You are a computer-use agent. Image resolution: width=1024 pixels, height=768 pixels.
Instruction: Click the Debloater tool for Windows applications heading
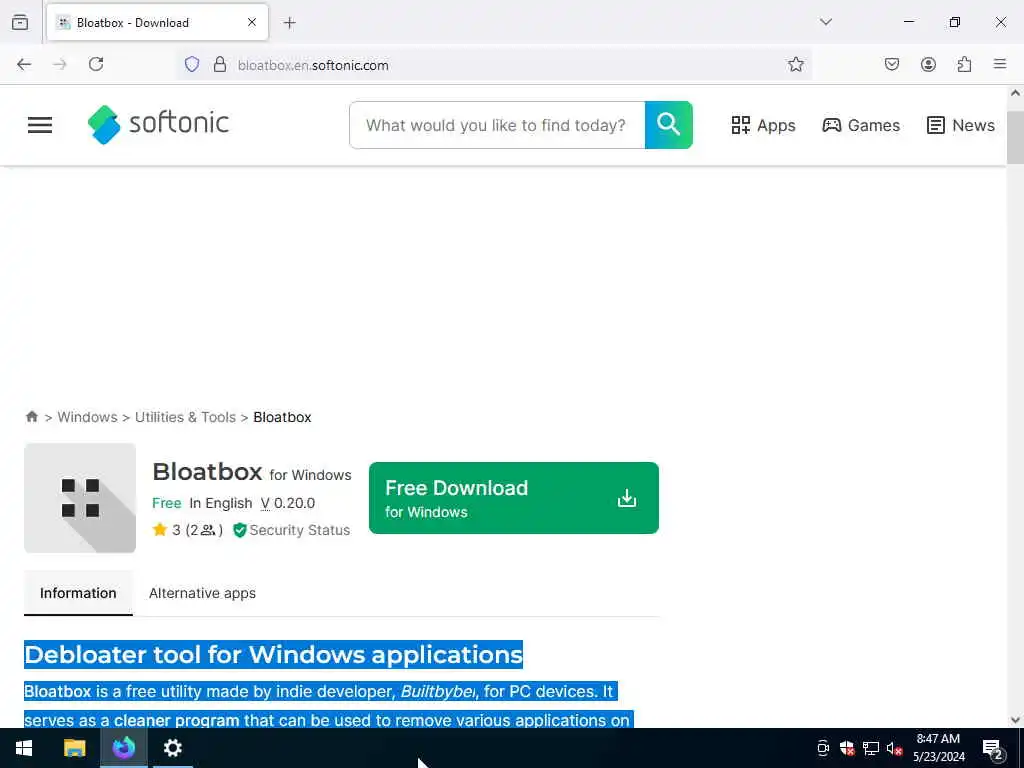click(274, 654)
